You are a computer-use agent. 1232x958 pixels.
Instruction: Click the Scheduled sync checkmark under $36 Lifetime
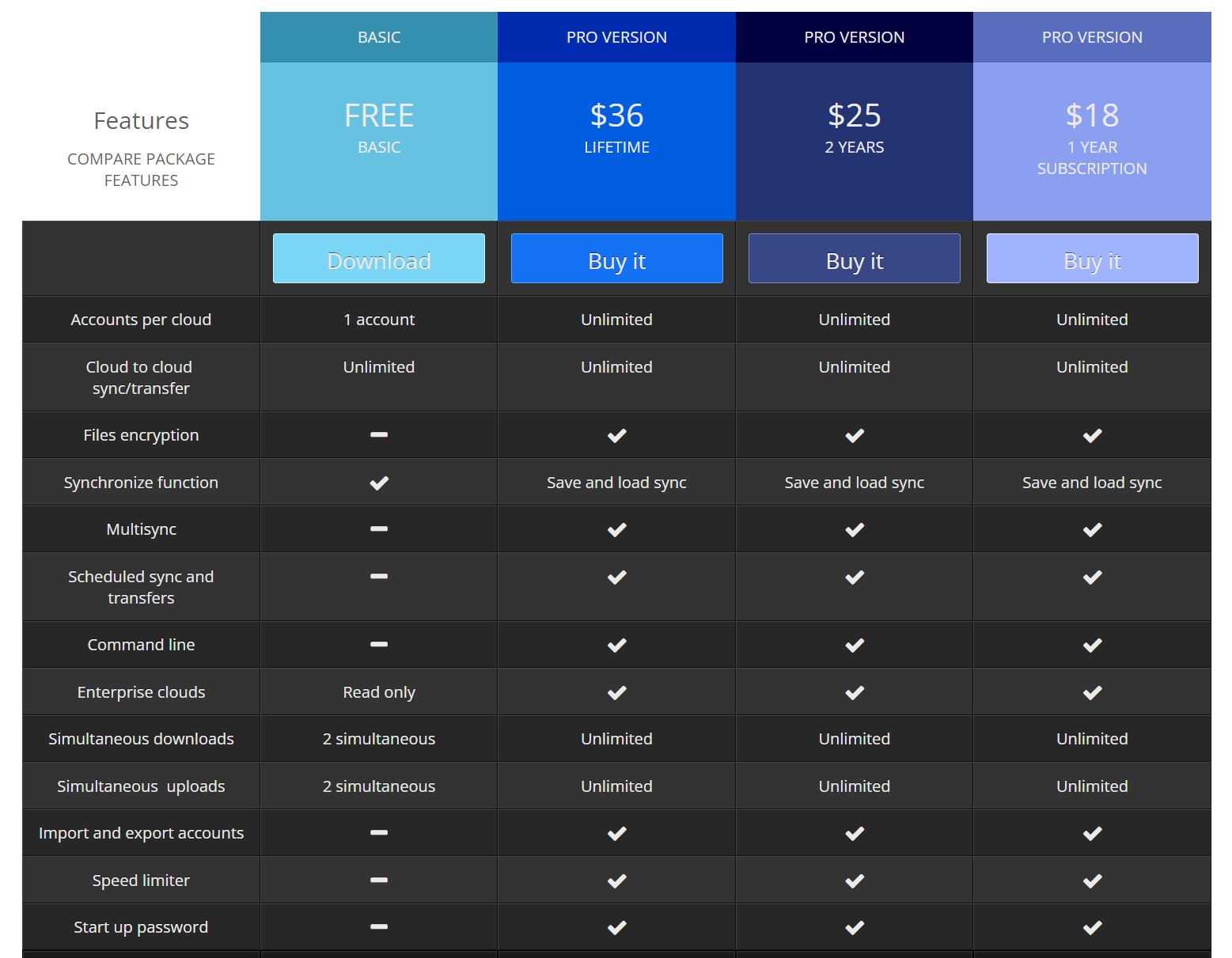617,577
